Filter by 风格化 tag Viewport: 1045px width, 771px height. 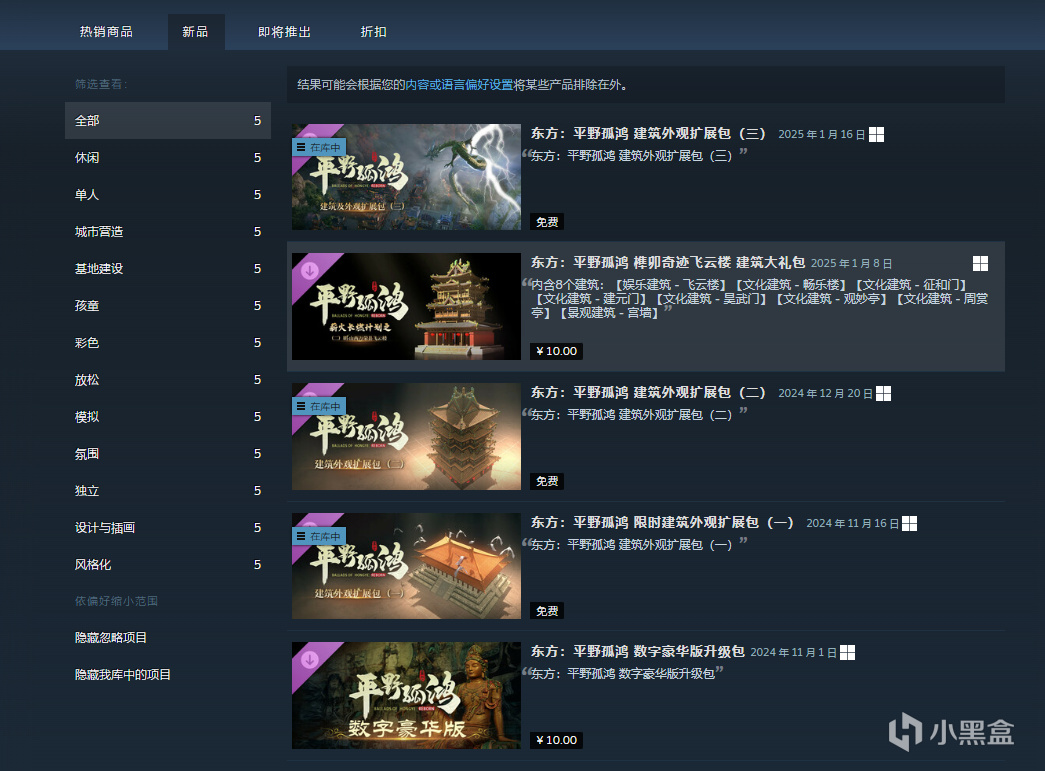point(168,564)
